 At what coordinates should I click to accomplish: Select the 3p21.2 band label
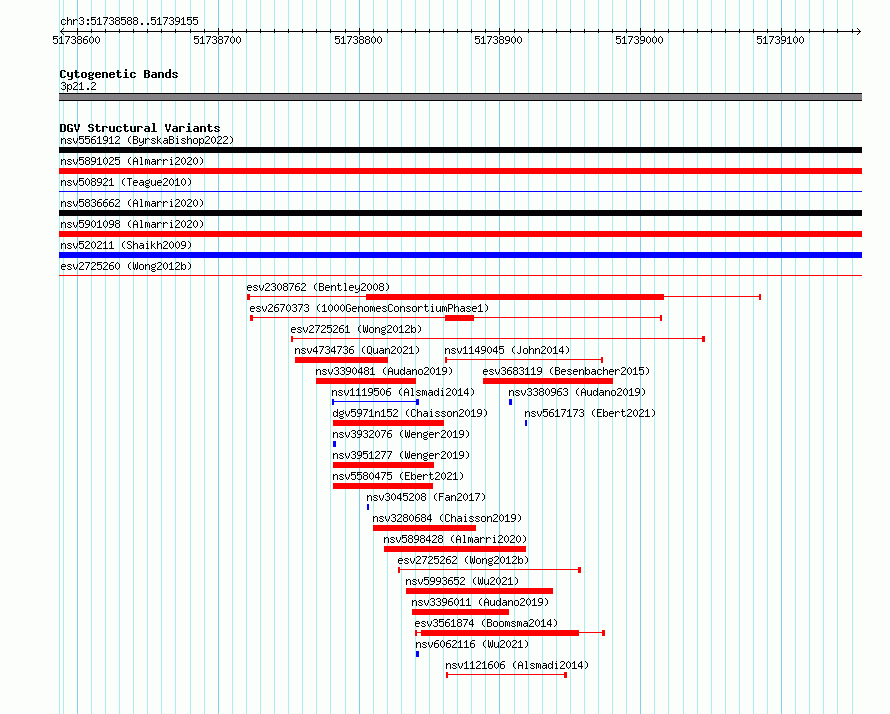[x=78, y=86]
